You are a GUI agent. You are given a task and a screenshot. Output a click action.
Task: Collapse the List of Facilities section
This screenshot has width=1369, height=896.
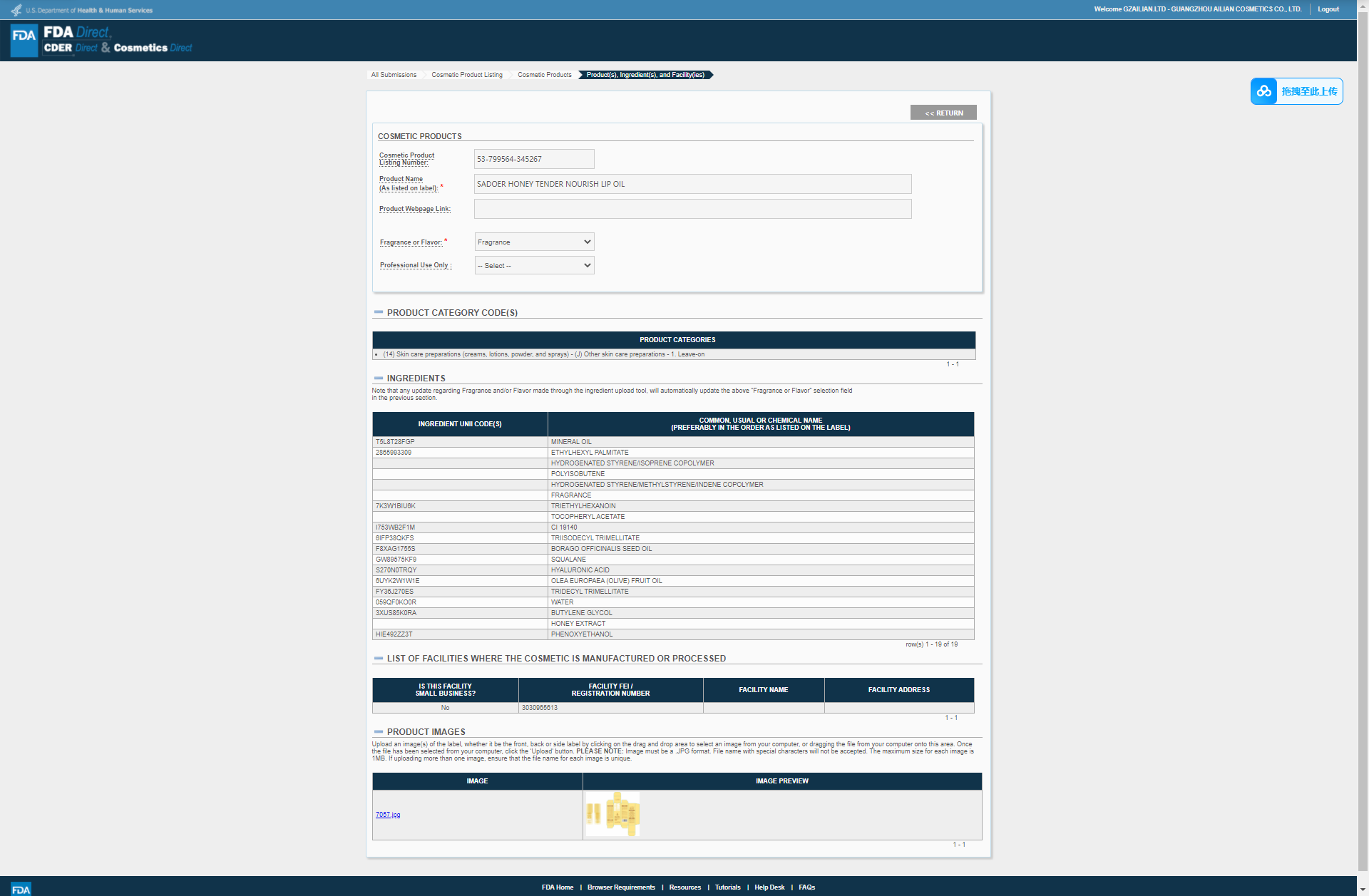coord(379,659)
